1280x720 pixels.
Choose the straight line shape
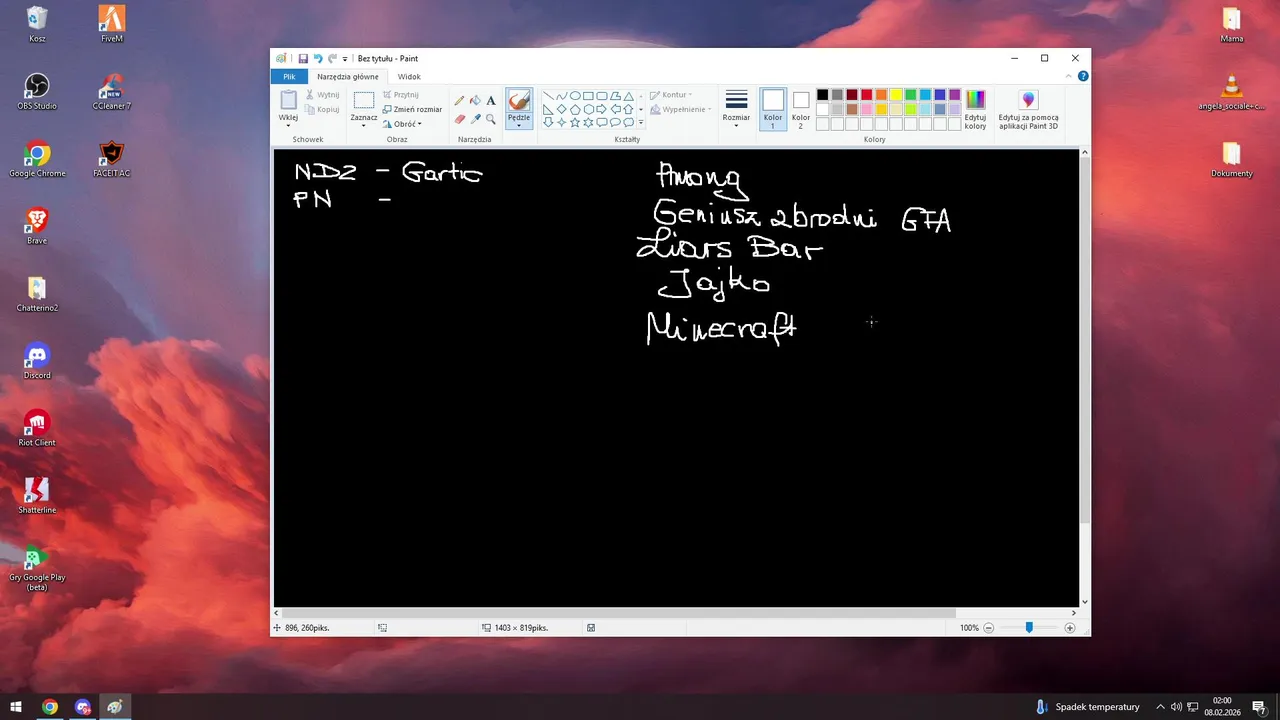(x=548, y=96)
